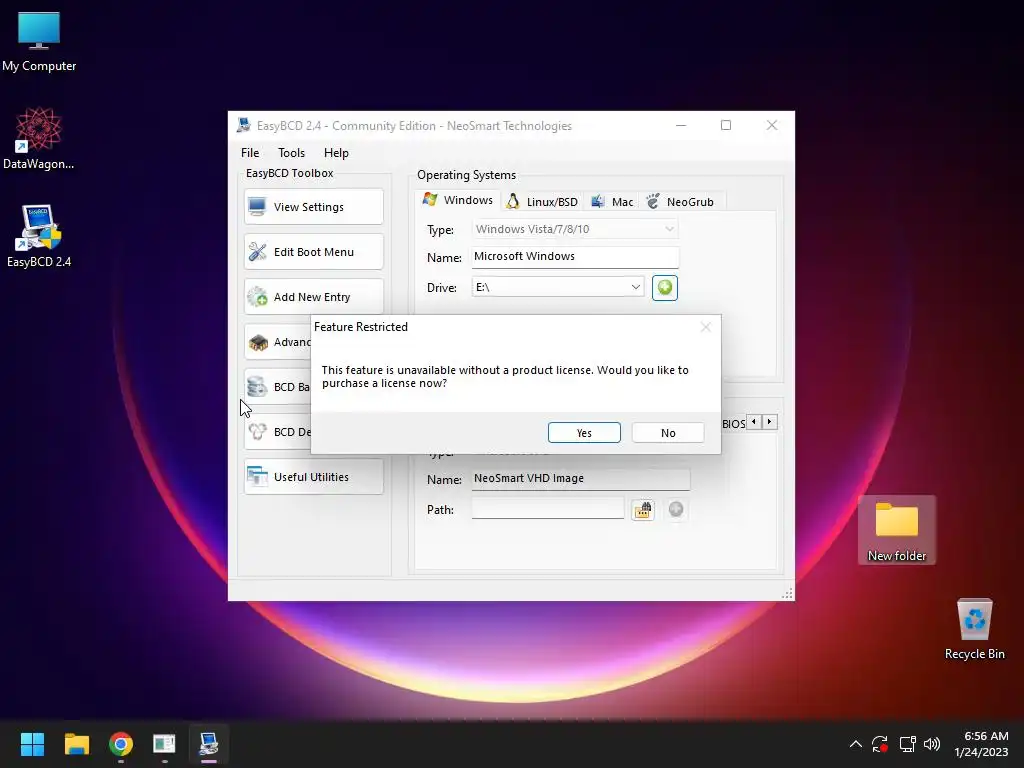
Task: Open the network tray icon
Action: [907, 744]
